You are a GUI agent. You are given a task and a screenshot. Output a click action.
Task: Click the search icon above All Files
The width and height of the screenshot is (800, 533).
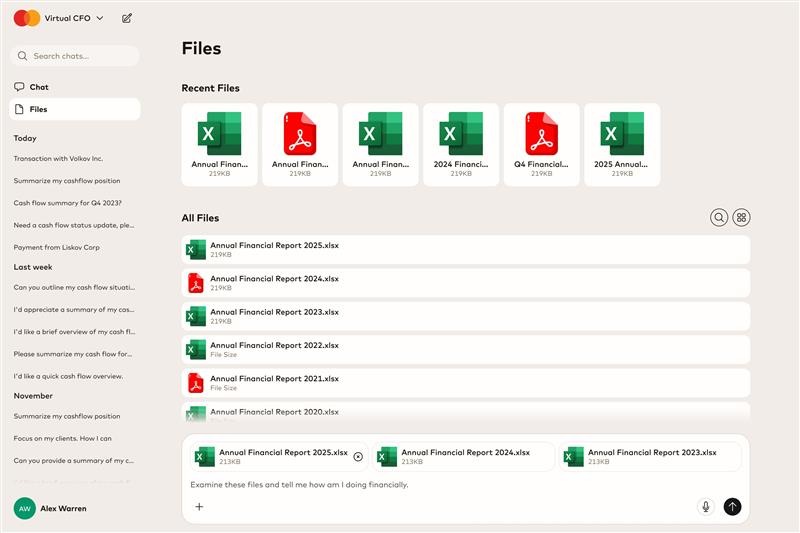pos(718,217)
